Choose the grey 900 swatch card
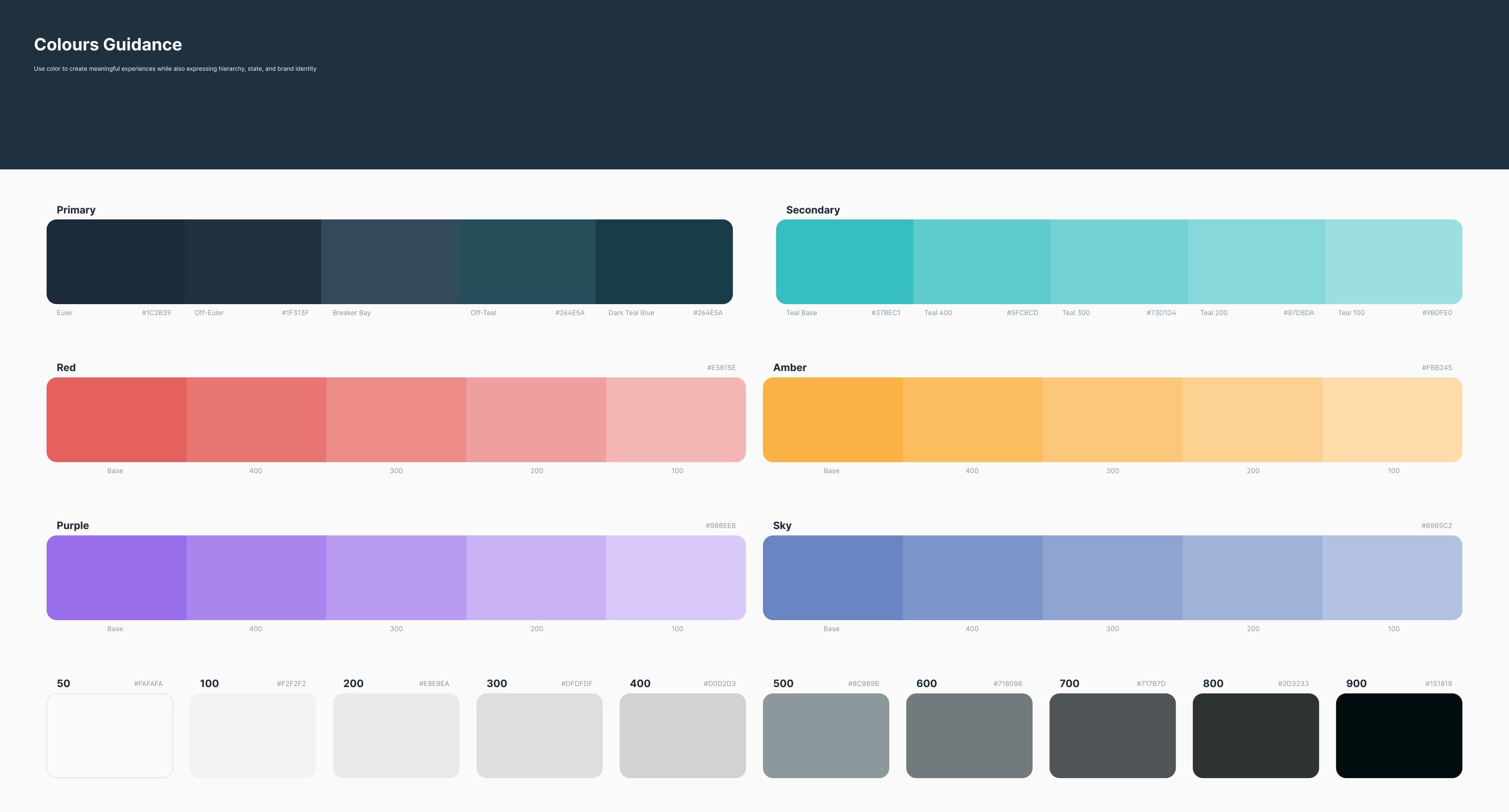Viewport: 1509px width, 812px height. [x=1399, y=736]
